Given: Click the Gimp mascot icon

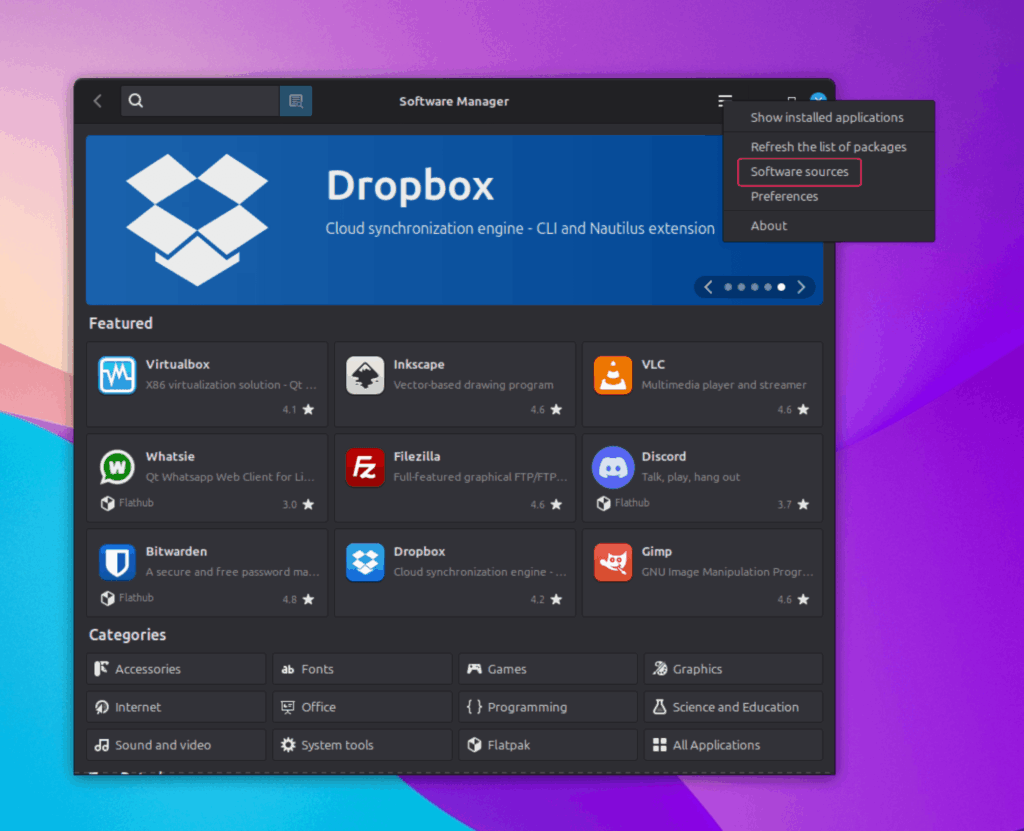Looking at the screenshot, I should [x=613, y=562].
